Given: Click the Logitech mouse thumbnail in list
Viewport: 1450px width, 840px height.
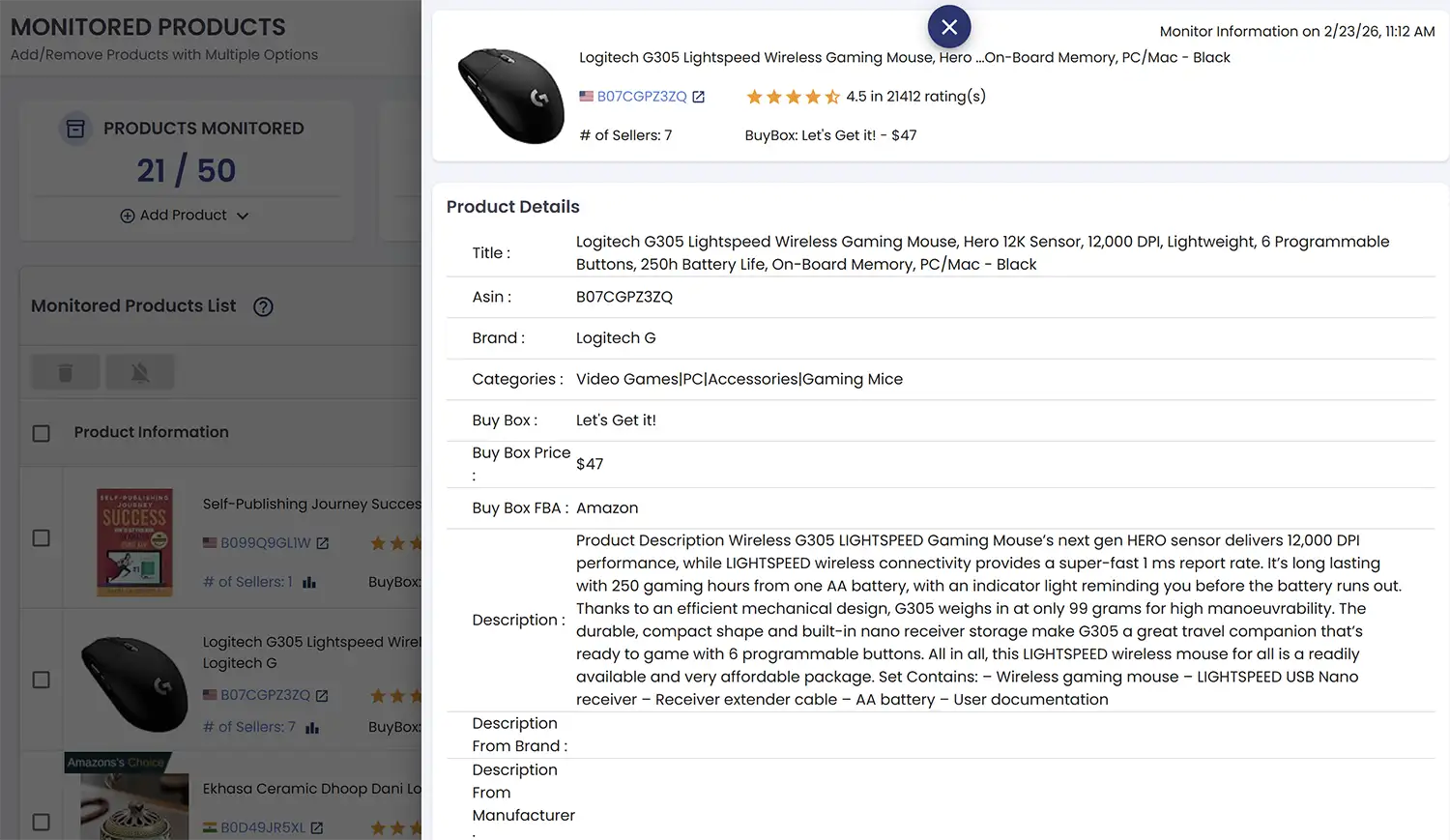Looking at the screenshot, I should tap(134, 683).
